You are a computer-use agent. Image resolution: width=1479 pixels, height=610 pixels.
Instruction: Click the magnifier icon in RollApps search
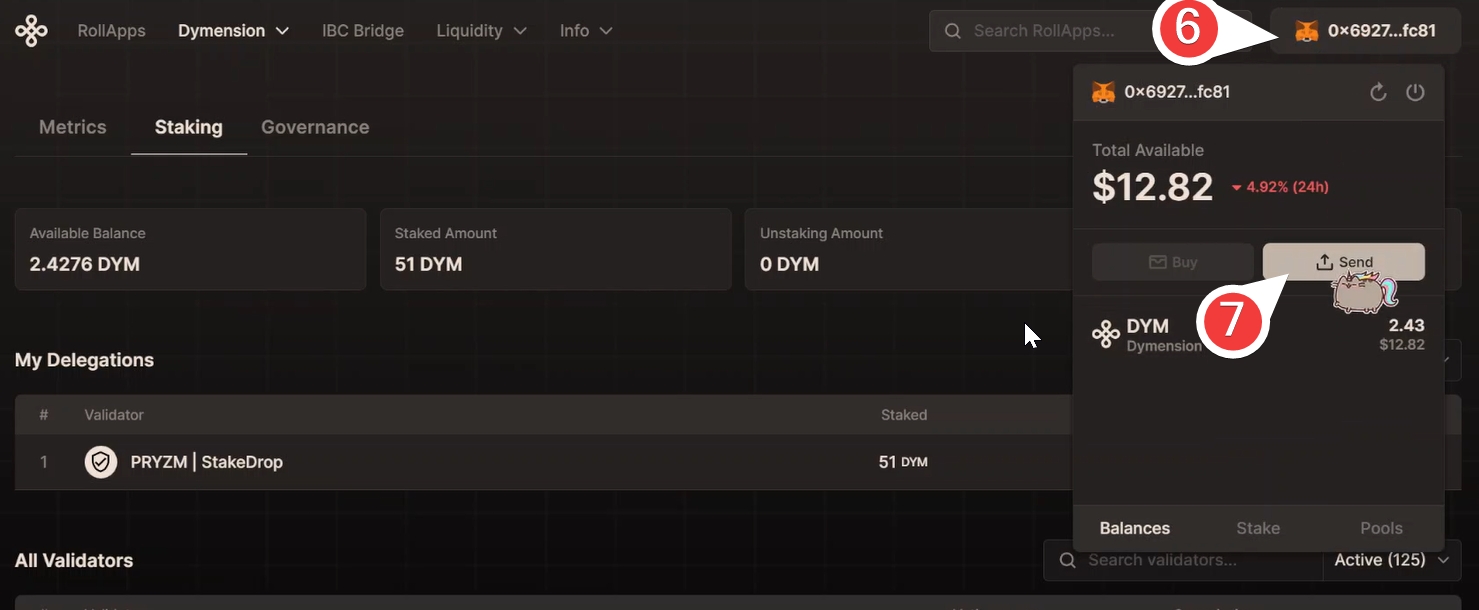(954, 31)
